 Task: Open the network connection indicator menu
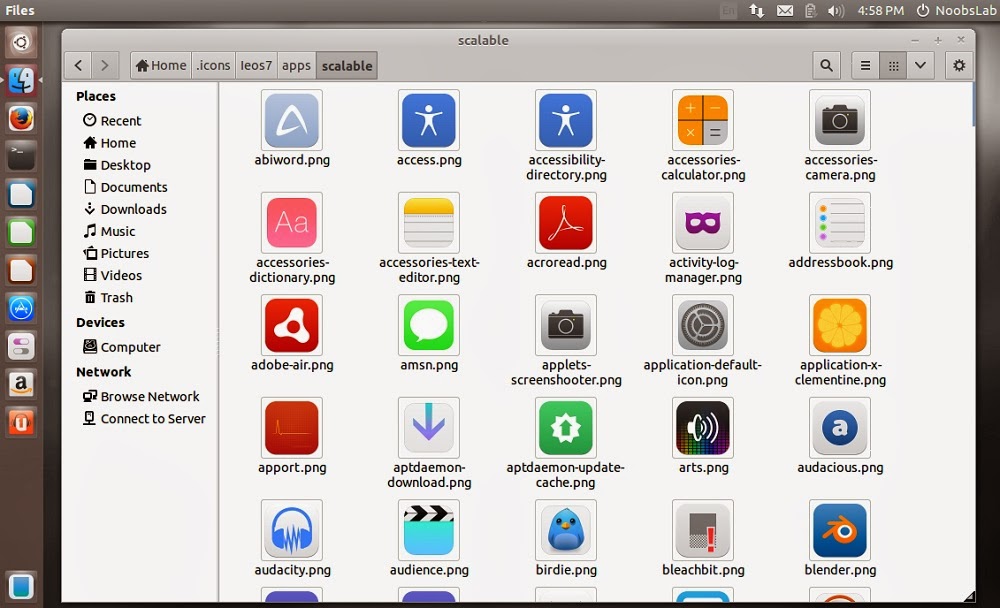(756, 10)
